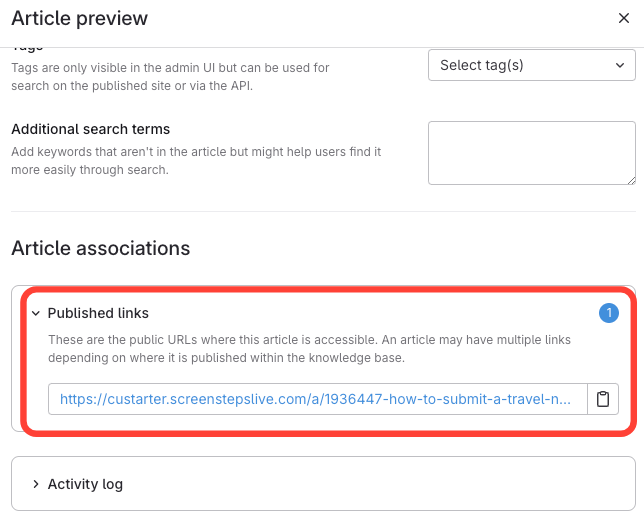Click the Published links section title
The image size is (644, 527).
click(98, 313)
